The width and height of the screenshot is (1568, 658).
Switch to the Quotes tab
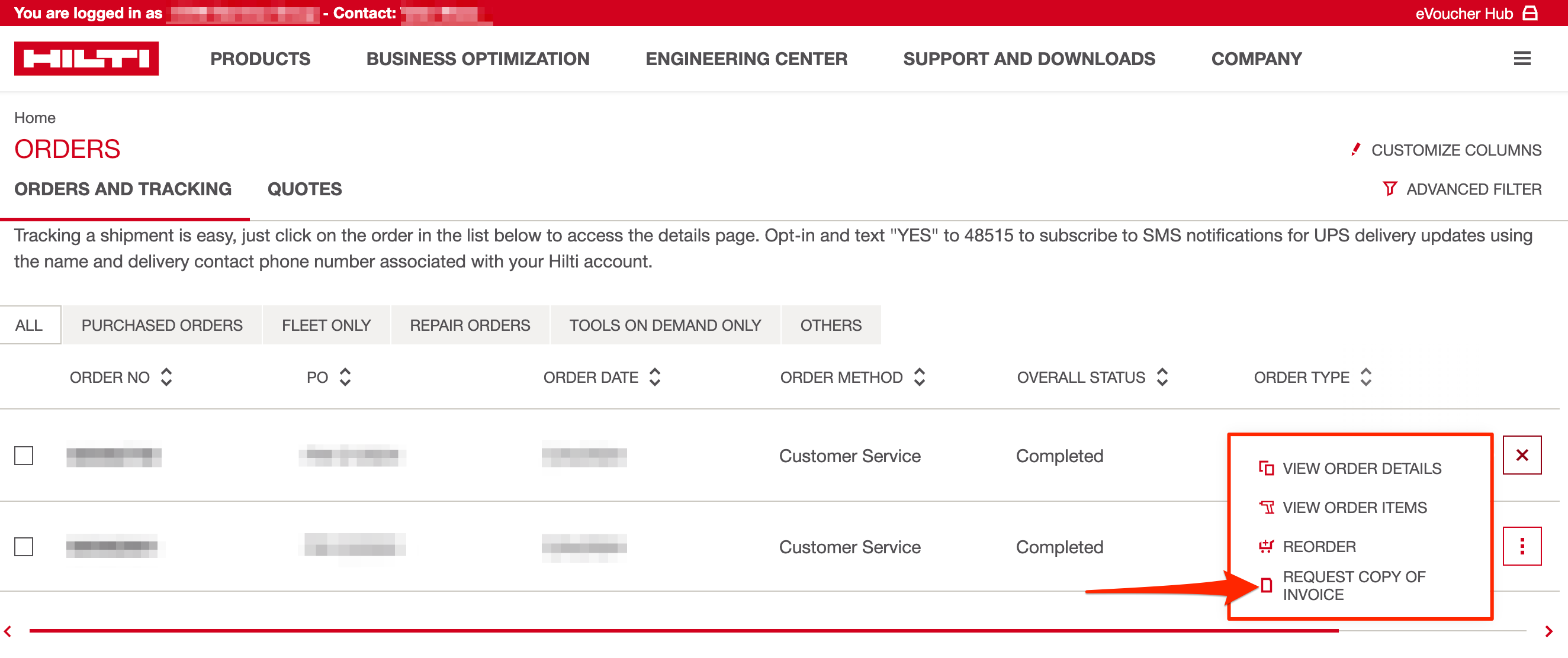[x=304, y=189]
